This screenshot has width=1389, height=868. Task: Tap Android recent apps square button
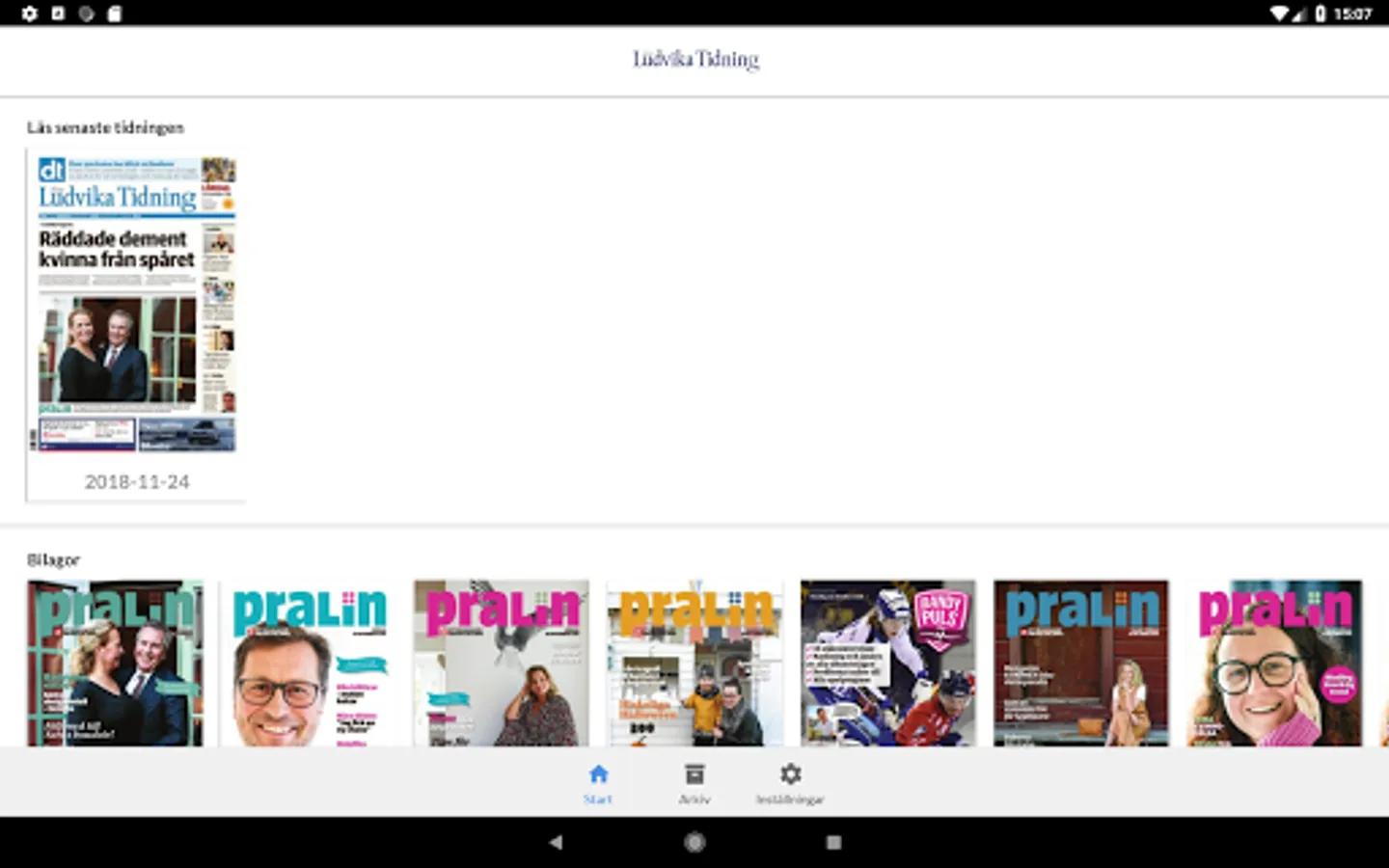(833, 842)
